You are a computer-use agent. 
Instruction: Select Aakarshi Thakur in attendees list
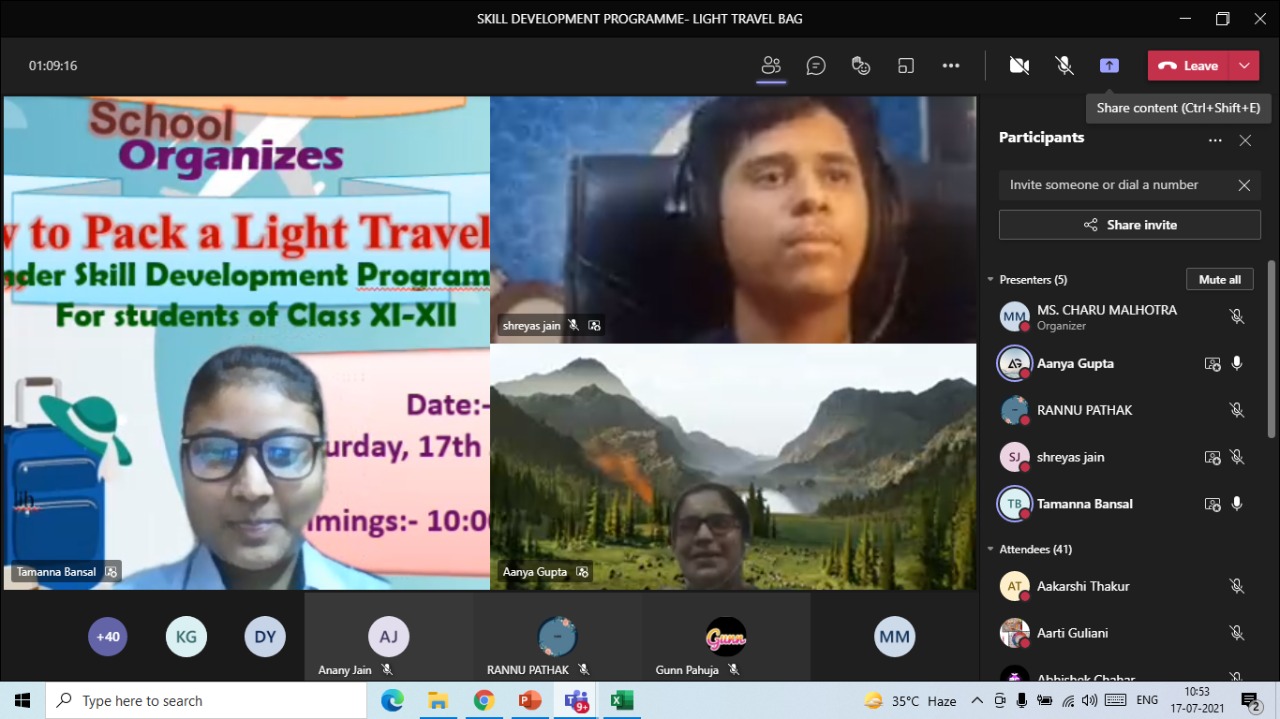pyautogui.click(x=1083, y=587)
